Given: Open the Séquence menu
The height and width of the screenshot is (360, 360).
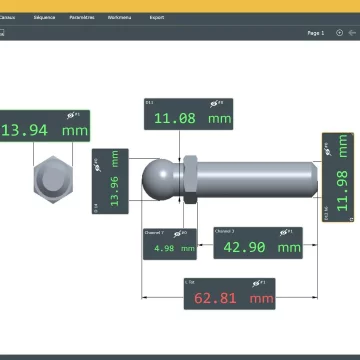Looking at the screenshot, I should (x=44, y=17).
